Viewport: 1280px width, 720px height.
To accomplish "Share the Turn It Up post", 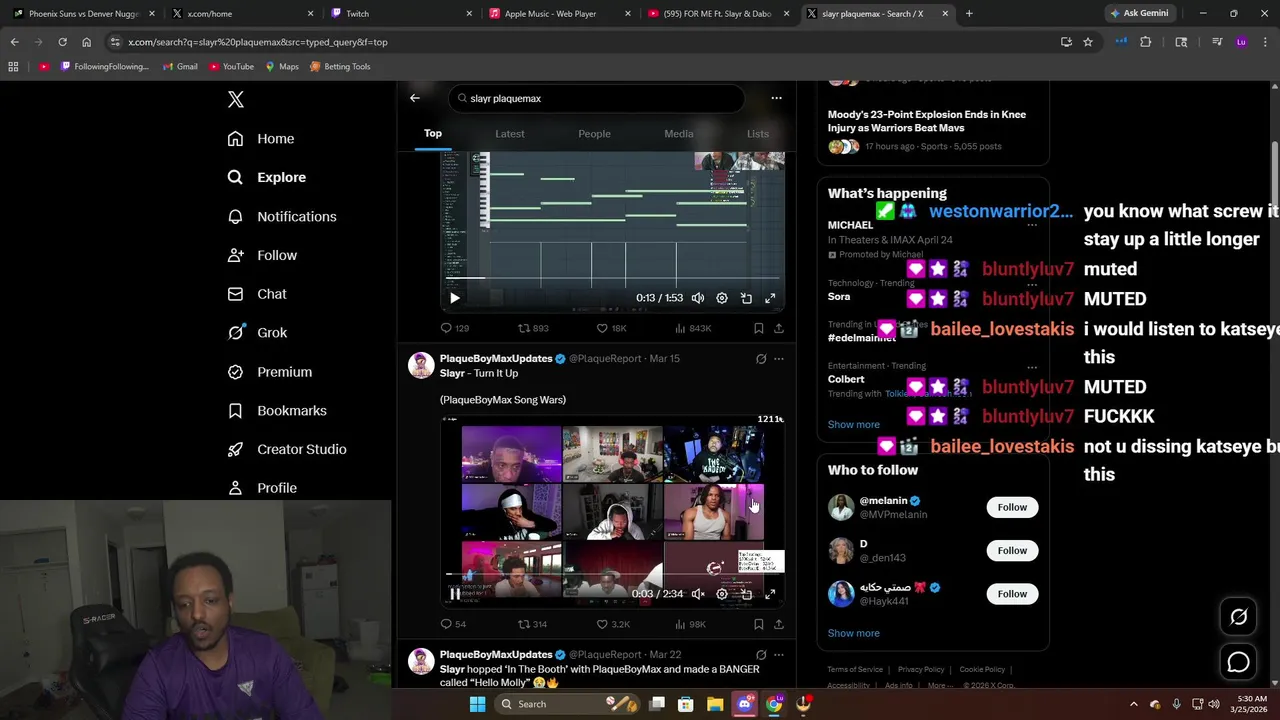I will (x=778, y=624).
